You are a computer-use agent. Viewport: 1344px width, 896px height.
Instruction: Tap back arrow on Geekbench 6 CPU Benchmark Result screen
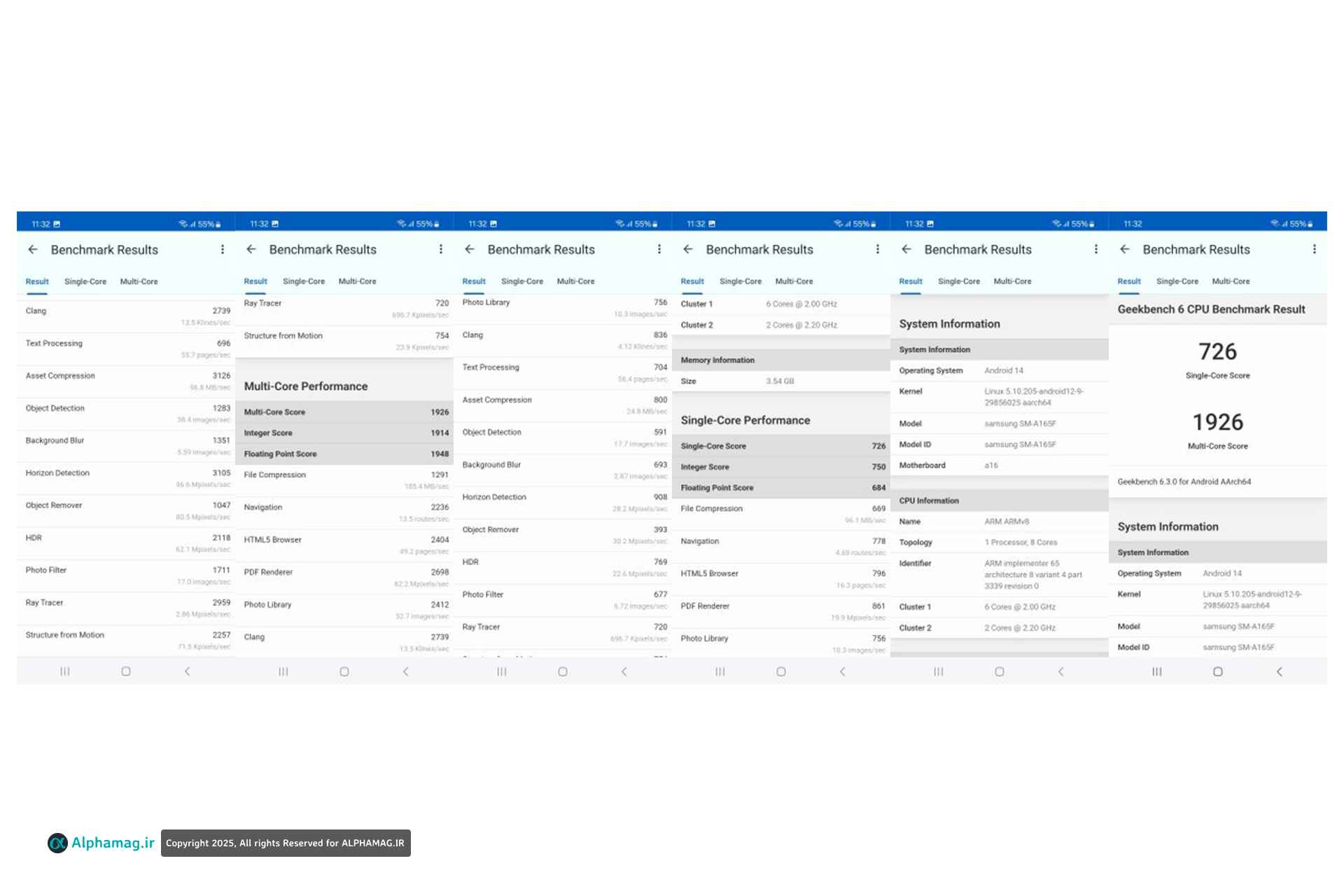[x=1124, y=249]
